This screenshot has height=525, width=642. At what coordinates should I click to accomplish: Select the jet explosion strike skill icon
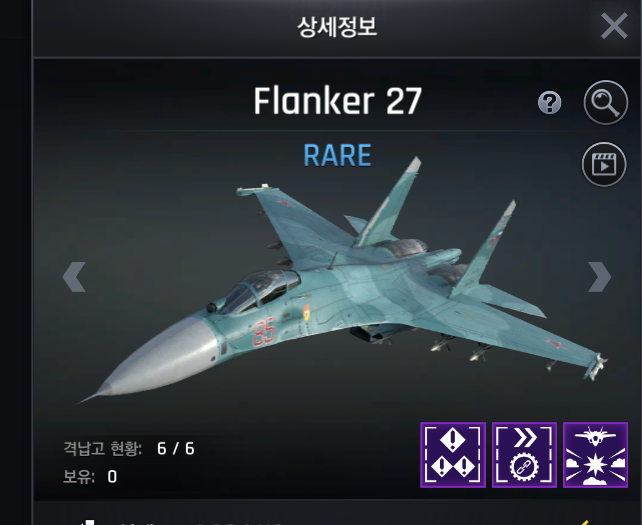point(595,455)
